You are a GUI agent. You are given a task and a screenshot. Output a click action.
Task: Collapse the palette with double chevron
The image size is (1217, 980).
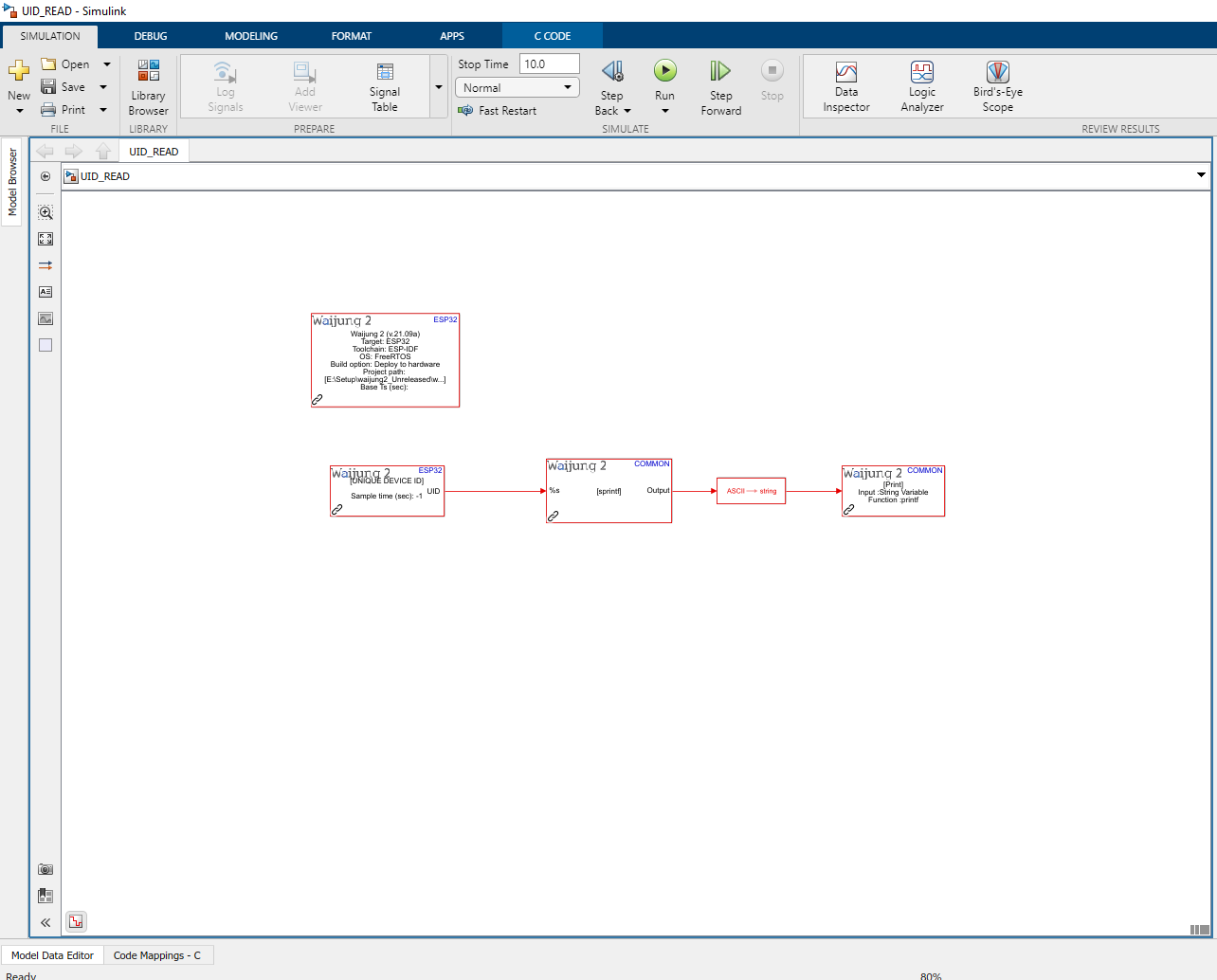point(45,922)
